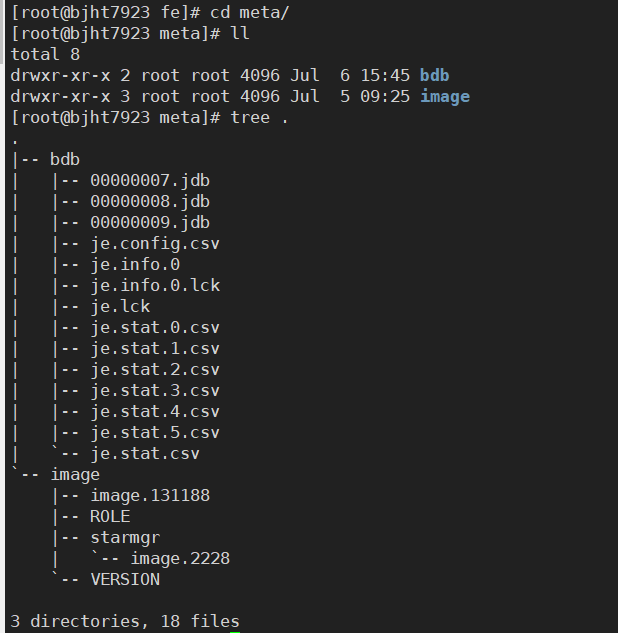Click the je.lck file entry
Image resolution: width=618 pixels, height=633 pixels.
click(x=120, y=306)
